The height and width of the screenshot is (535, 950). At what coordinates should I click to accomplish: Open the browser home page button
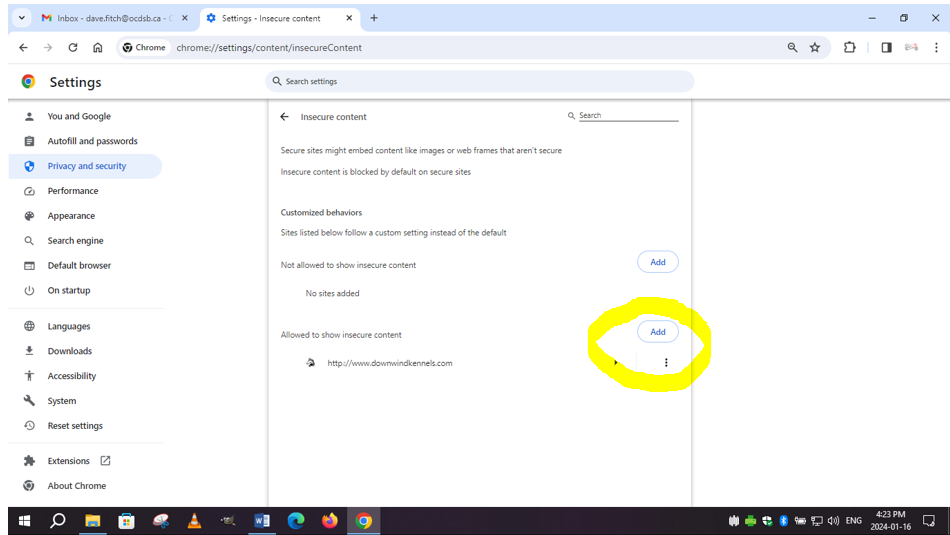98,47
